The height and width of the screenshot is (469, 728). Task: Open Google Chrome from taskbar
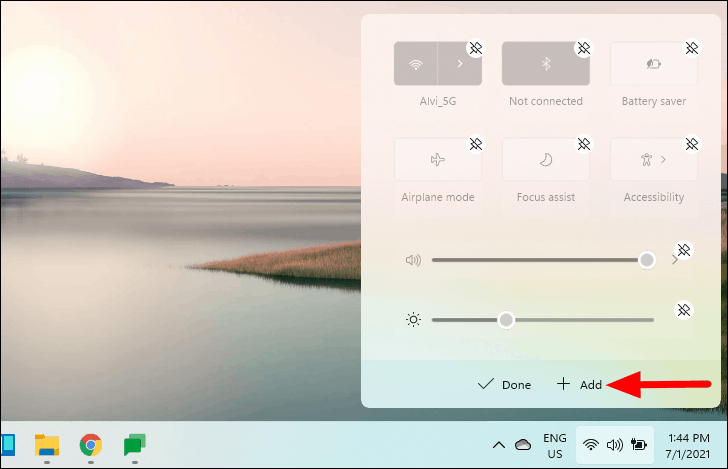tap(91, 445)
